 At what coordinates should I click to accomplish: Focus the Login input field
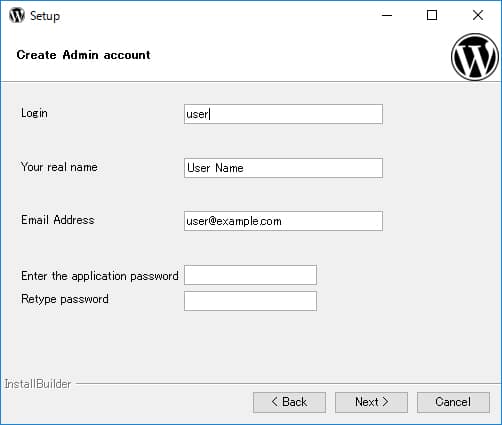[x=283, y=114]
